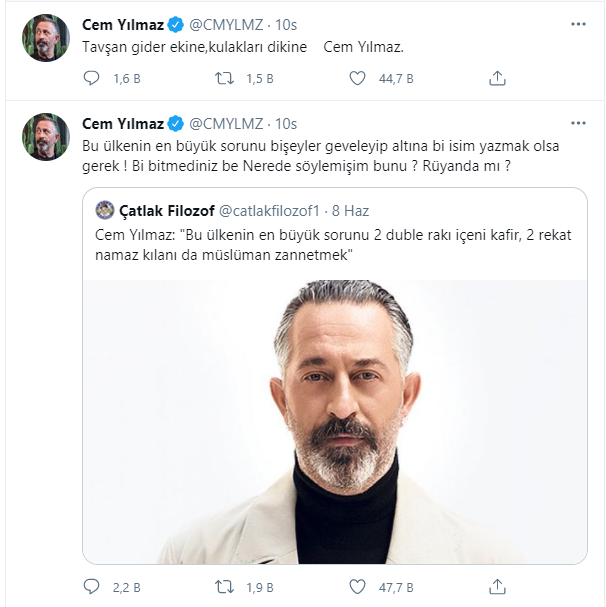
Task: Open Çatlak Filozof small avatar
Action: pyautogui.click(x=105, y=210)
